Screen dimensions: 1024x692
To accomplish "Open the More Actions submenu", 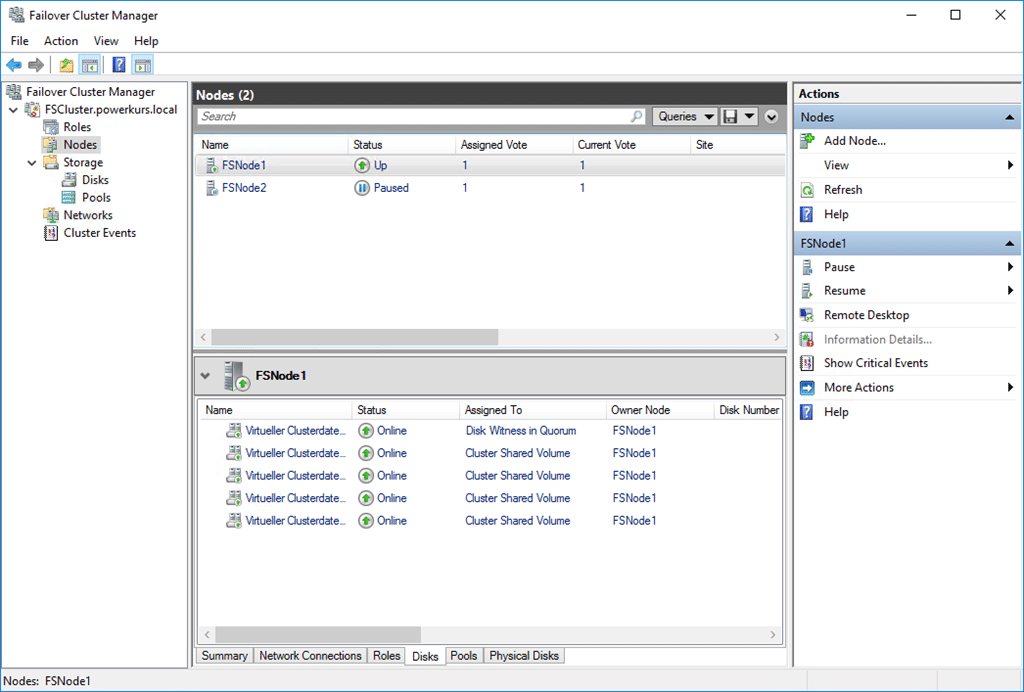I will pyautogui.click(x=907, y=388).
